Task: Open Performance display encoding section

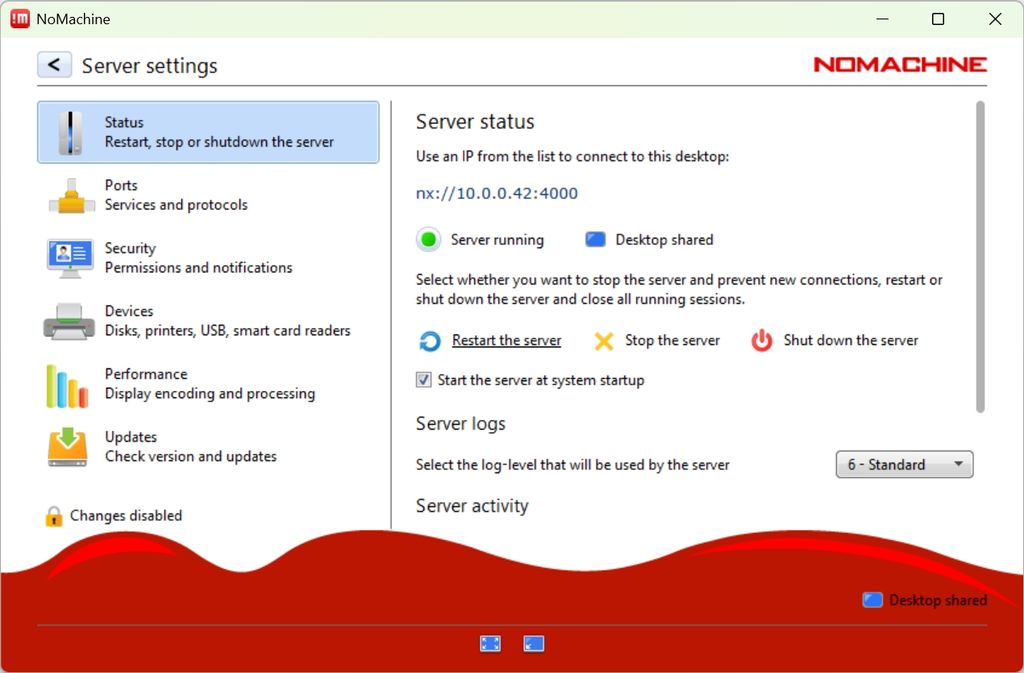Action: pos(208,384)
